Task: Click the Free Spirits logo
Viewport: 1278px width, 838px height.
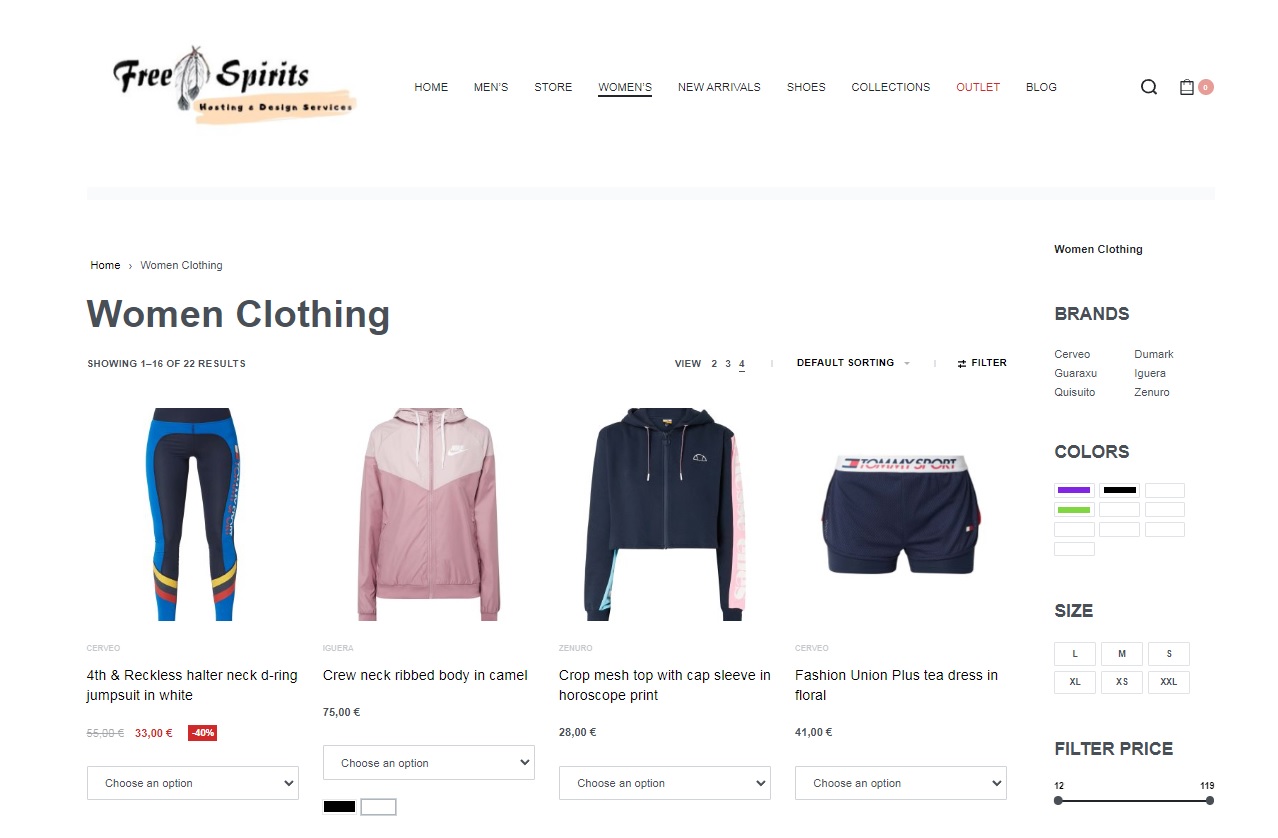Action: click(x=234, y=85)
